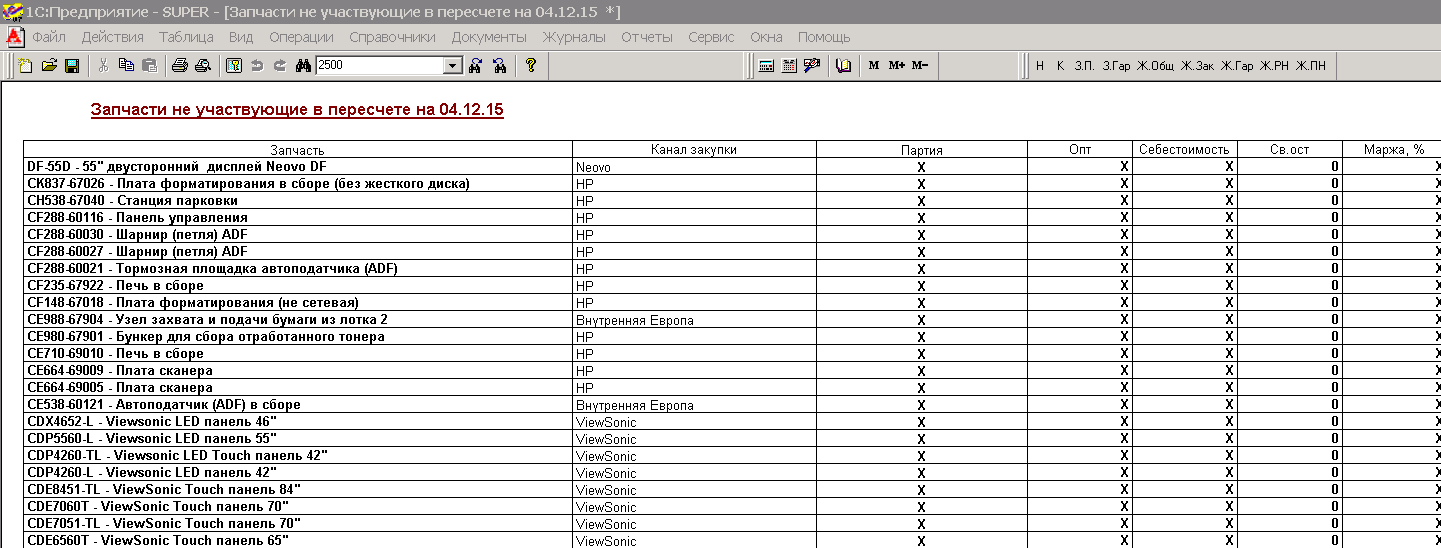Expand the search box dropdown arrow
This screenshot has width=1441, height=548.
point(452,66)
